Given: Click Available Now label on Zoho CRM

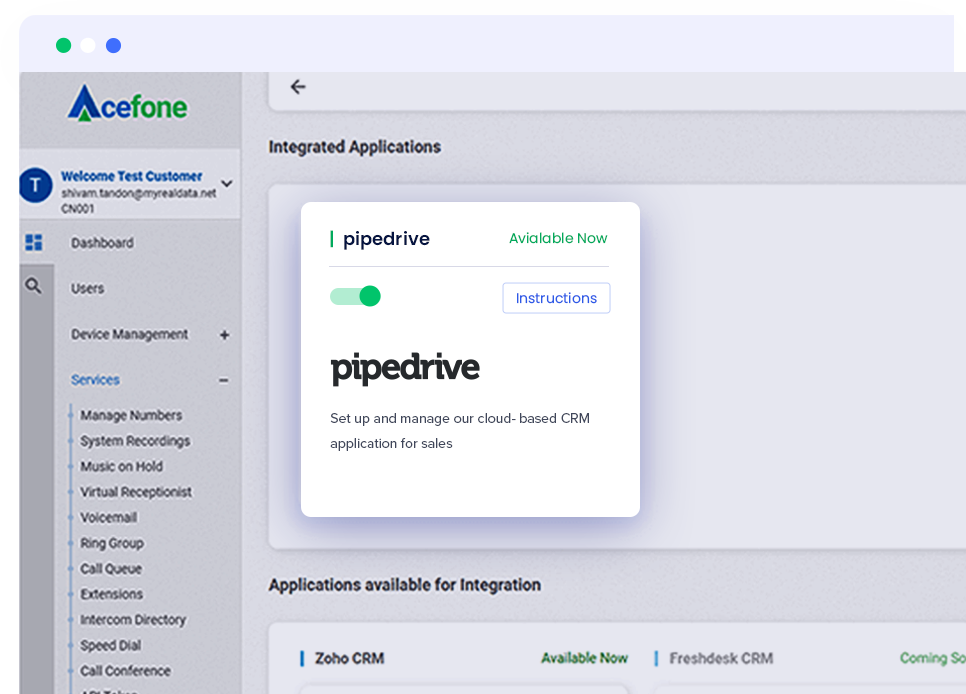Looking at the screenshot, I should 585,658.
